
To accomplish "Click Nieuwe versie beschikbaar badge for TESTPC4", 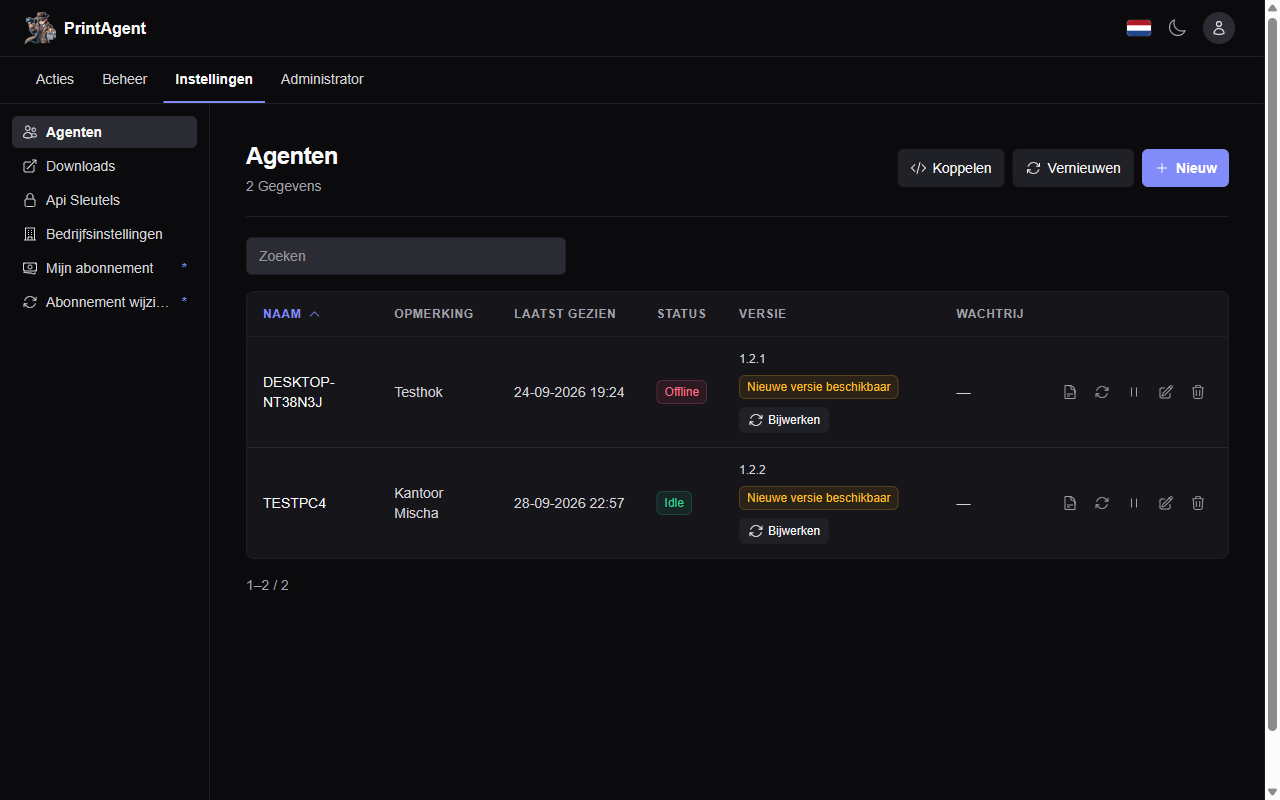I will coord(819,498).
